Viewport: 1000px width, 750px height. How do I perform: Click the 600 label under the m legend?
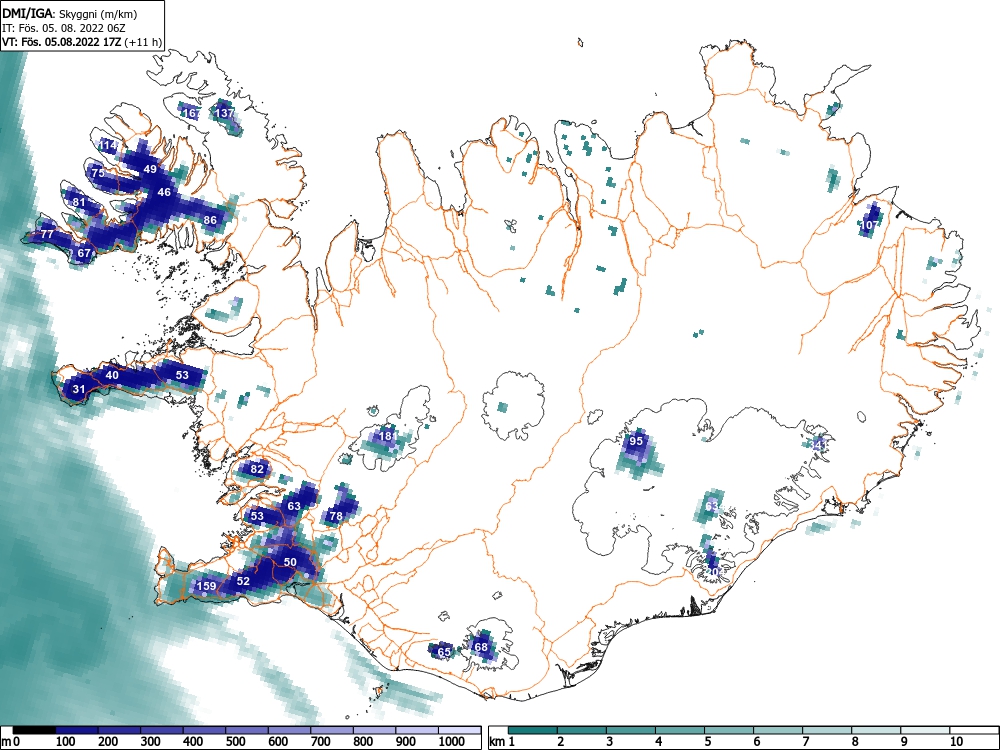click(x=278, y=741)
